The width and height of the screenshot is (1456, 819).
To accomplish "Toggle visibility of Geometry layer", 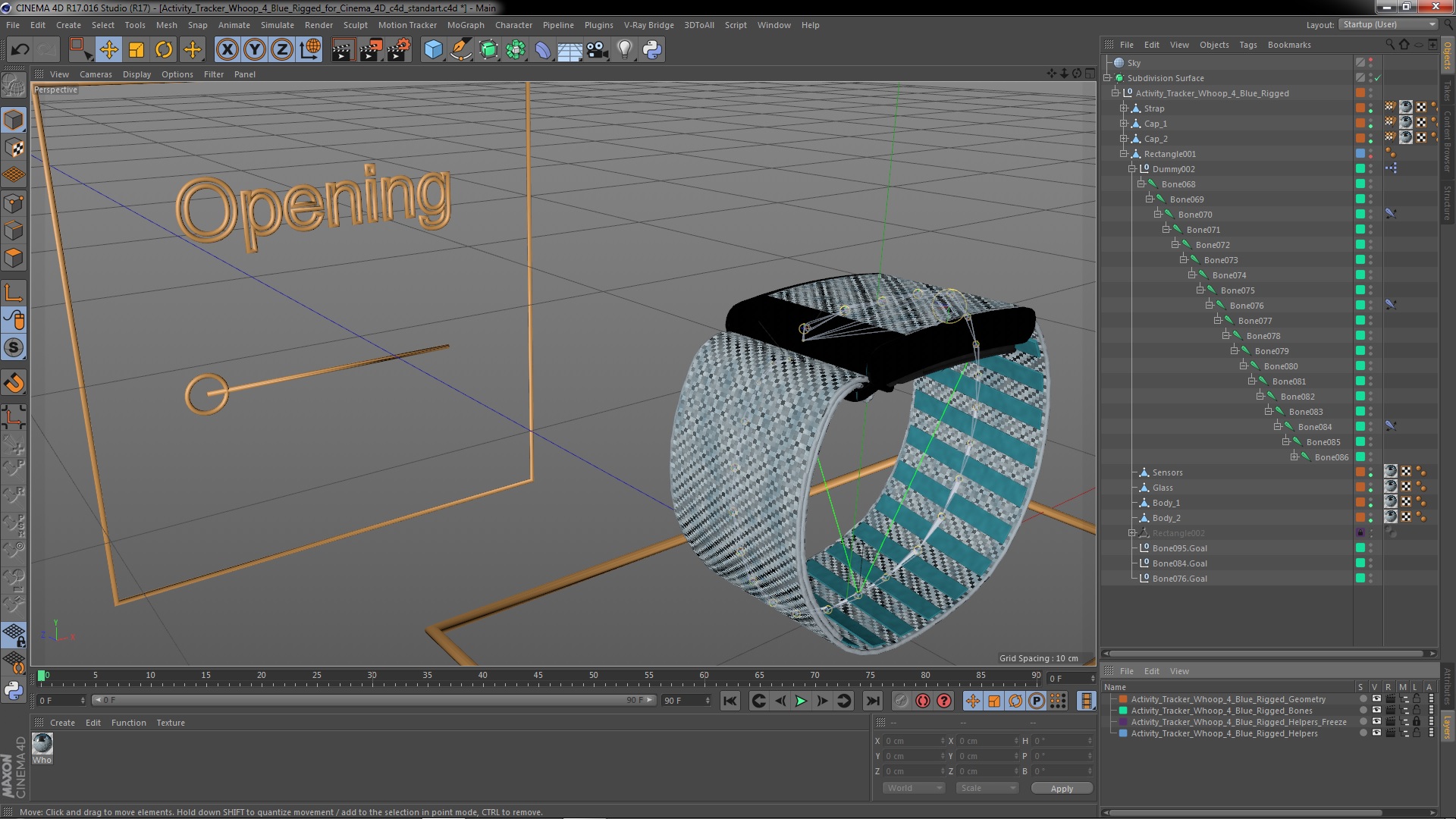I will click(x=1376, y=699).
